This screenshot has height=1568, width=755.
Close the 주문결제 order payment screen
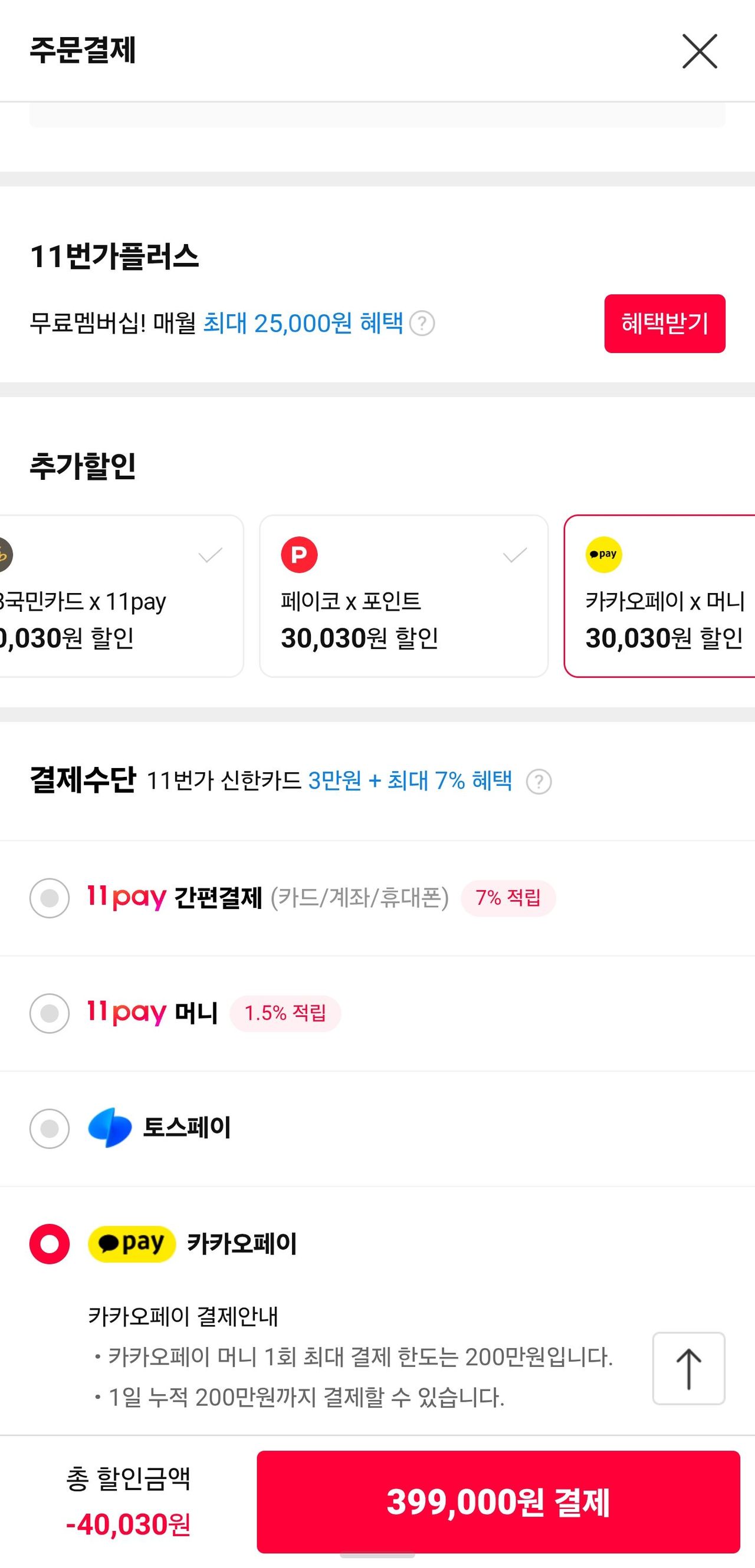(x=700, y=51)
